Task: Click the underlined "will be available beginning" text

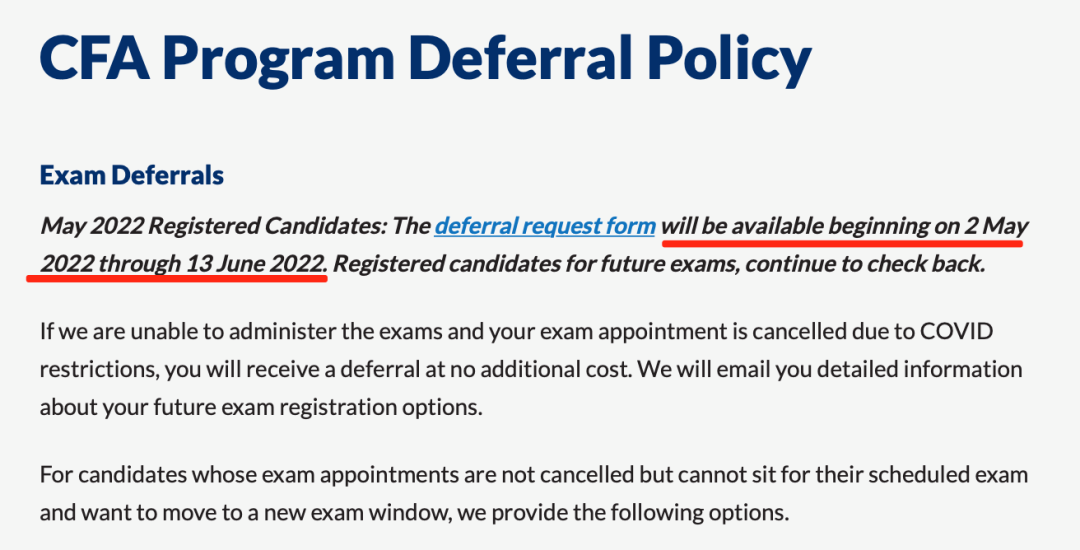Action: point(794,226)
